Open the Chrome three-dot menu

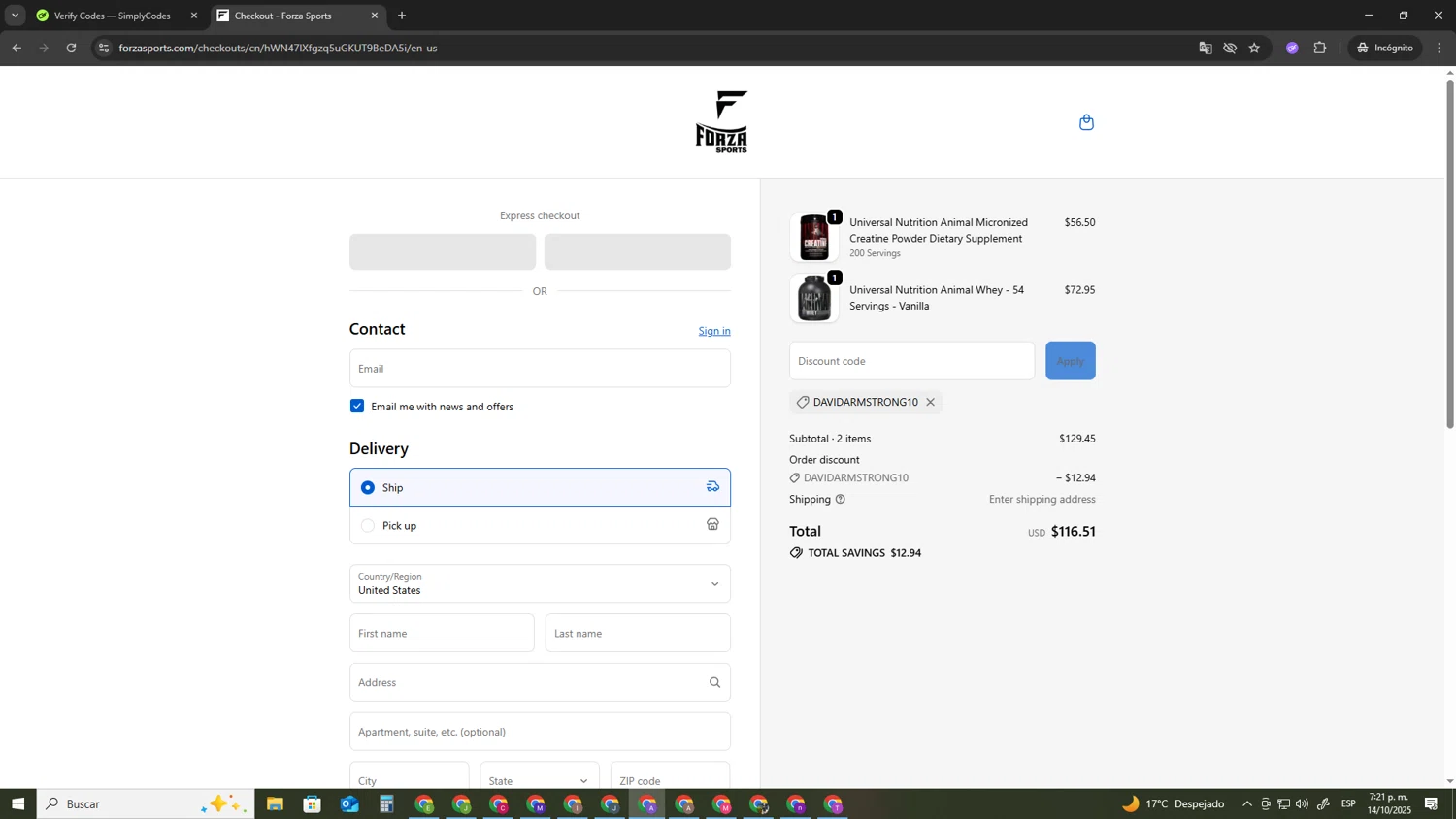[1439, 48]
